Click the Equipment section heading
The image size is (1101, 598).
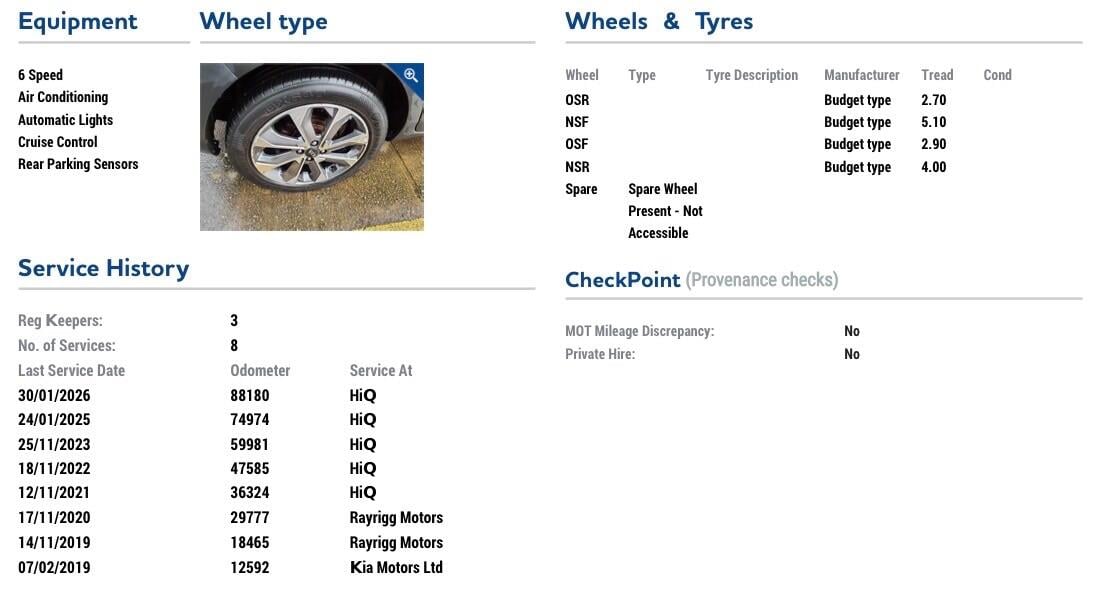[x=78, y=21]
